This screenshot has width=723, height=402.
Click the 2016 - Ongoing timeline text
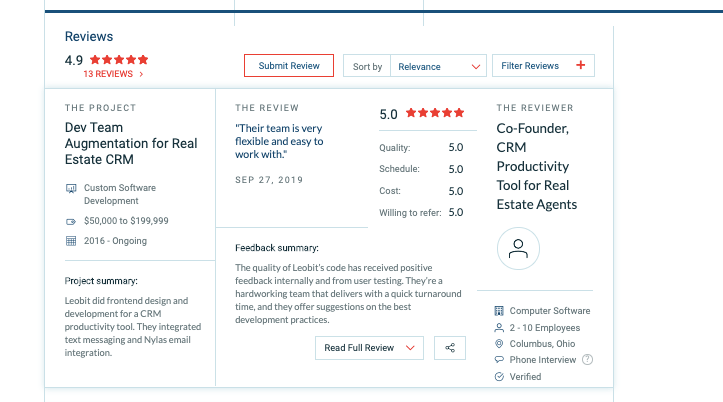(x=115, y=241)
